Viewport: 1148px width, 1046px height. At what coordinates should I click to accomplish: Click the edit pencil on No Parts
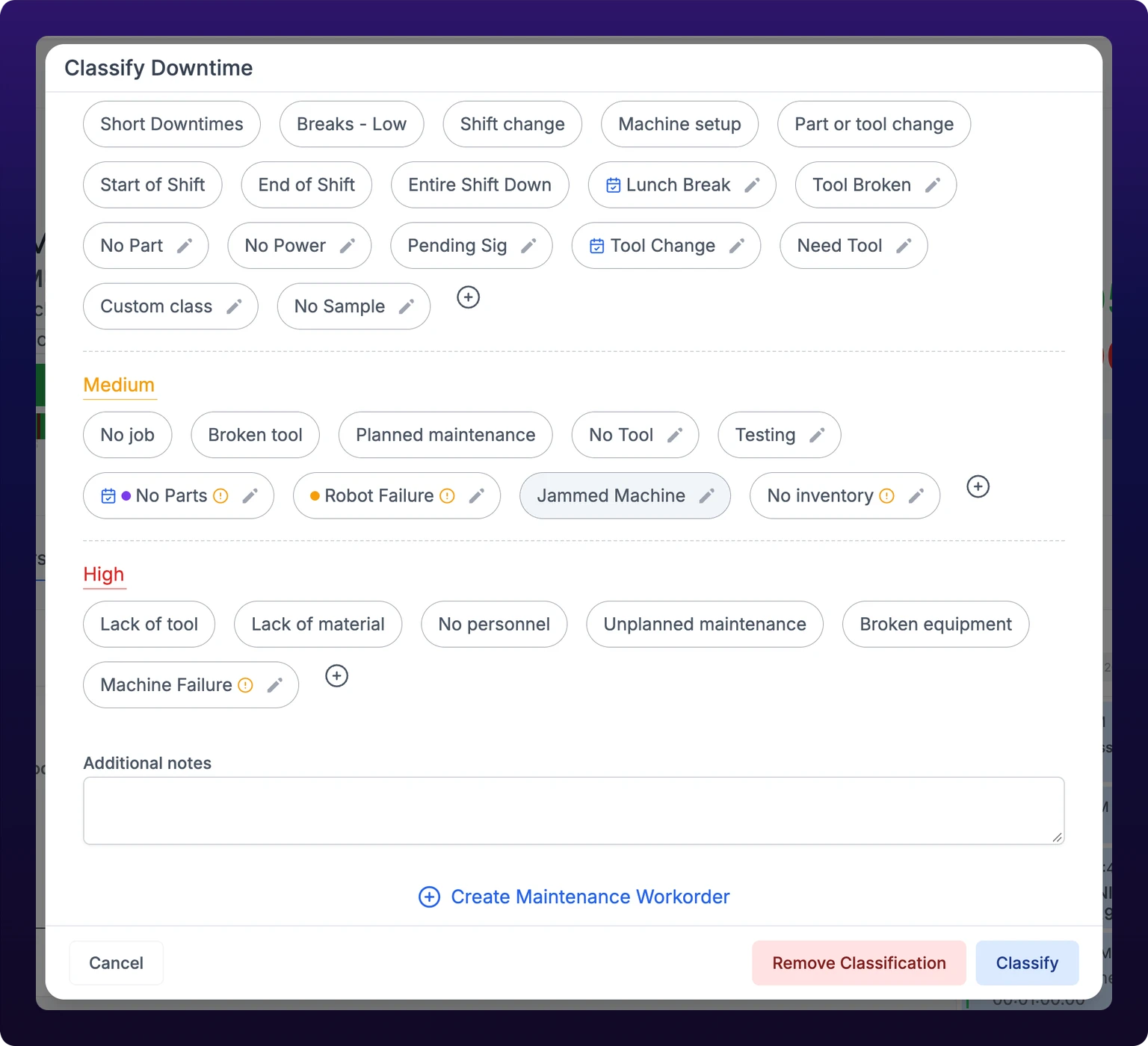click(250, 495)
